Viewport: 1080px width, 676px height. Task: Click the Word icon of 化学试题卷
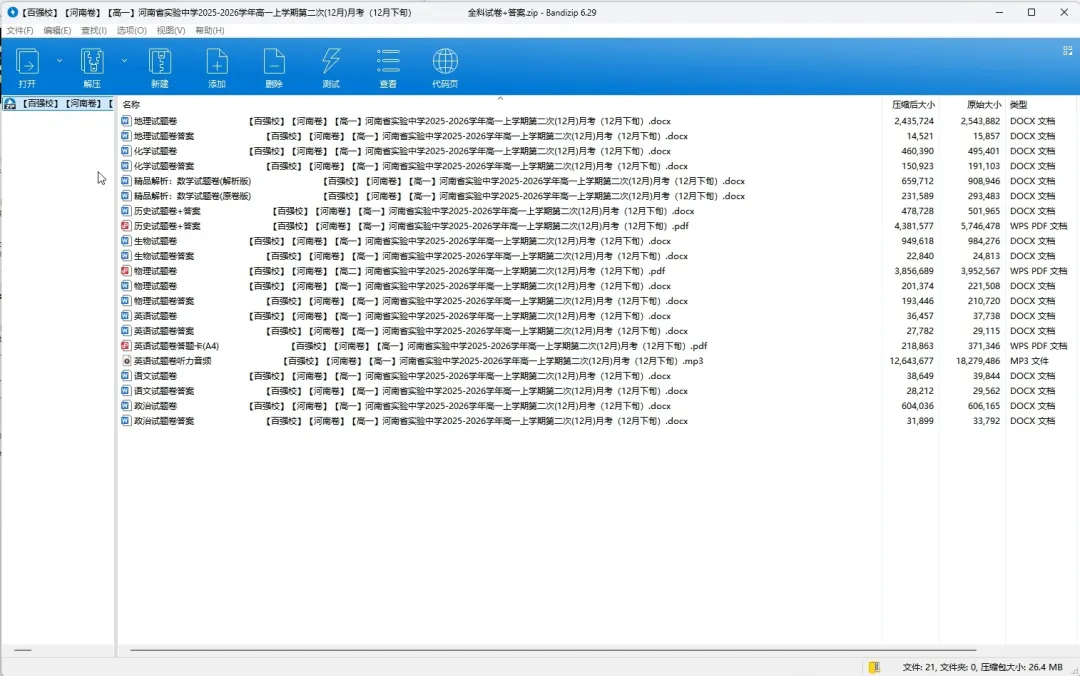(125, 151)
